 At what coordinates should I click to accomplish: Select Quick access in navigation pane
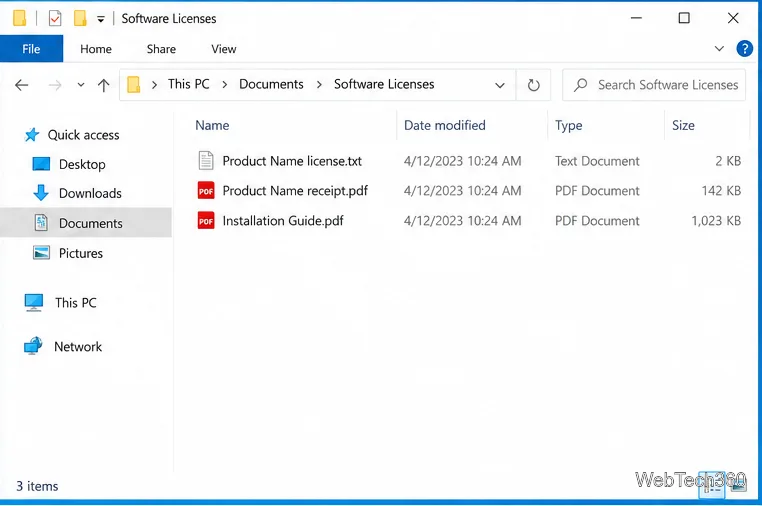[x=83, y=135]
